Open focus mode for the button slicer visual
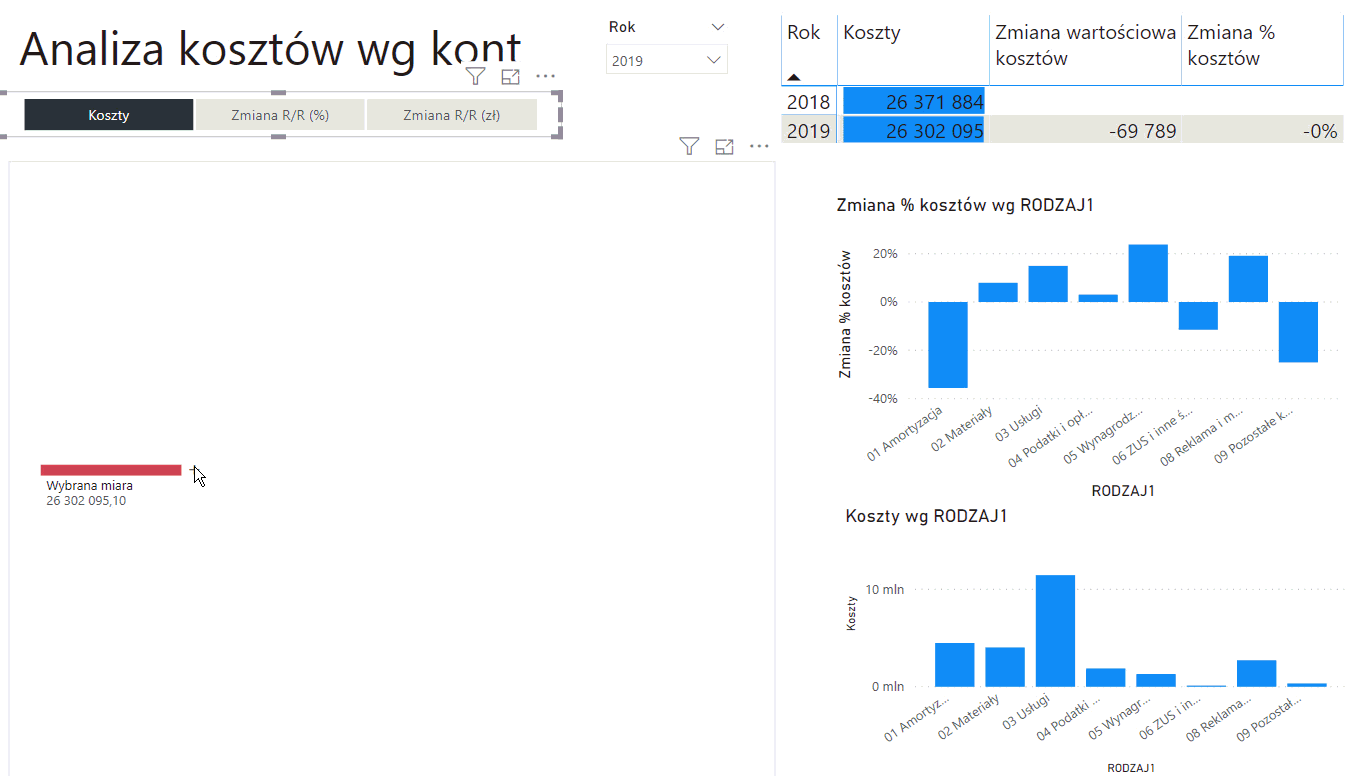The height and width of the screenshot is (776, 1372). (510, 76)
